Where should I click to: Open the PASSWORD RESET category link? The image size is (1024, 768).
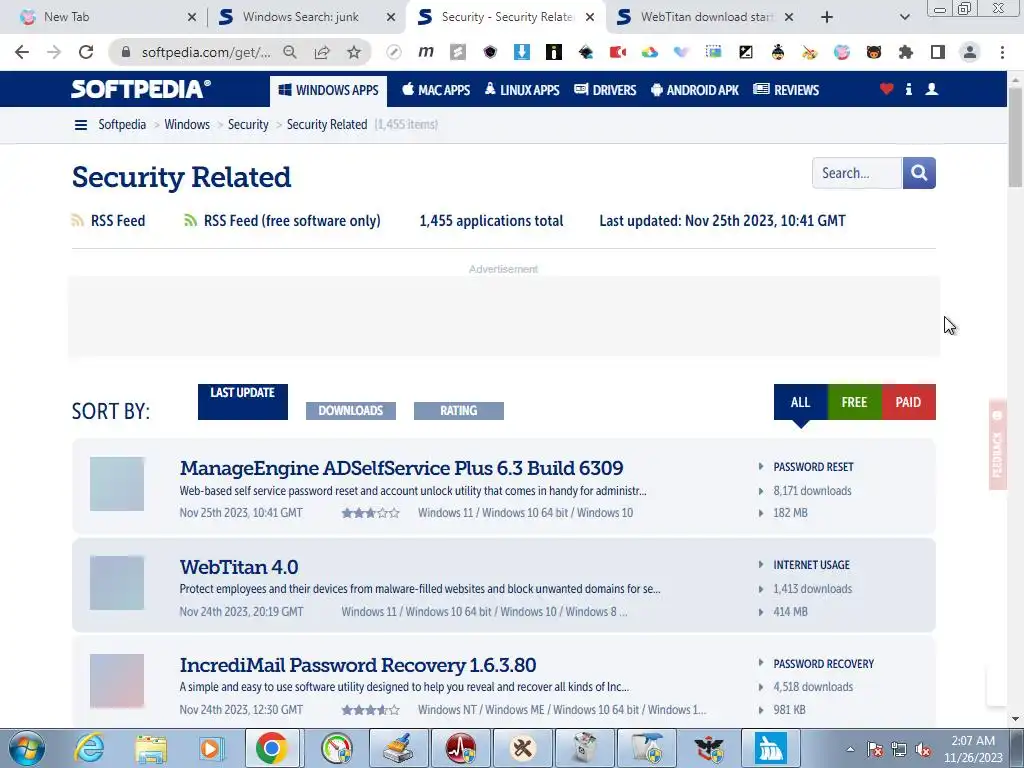[x=813, y=467]
